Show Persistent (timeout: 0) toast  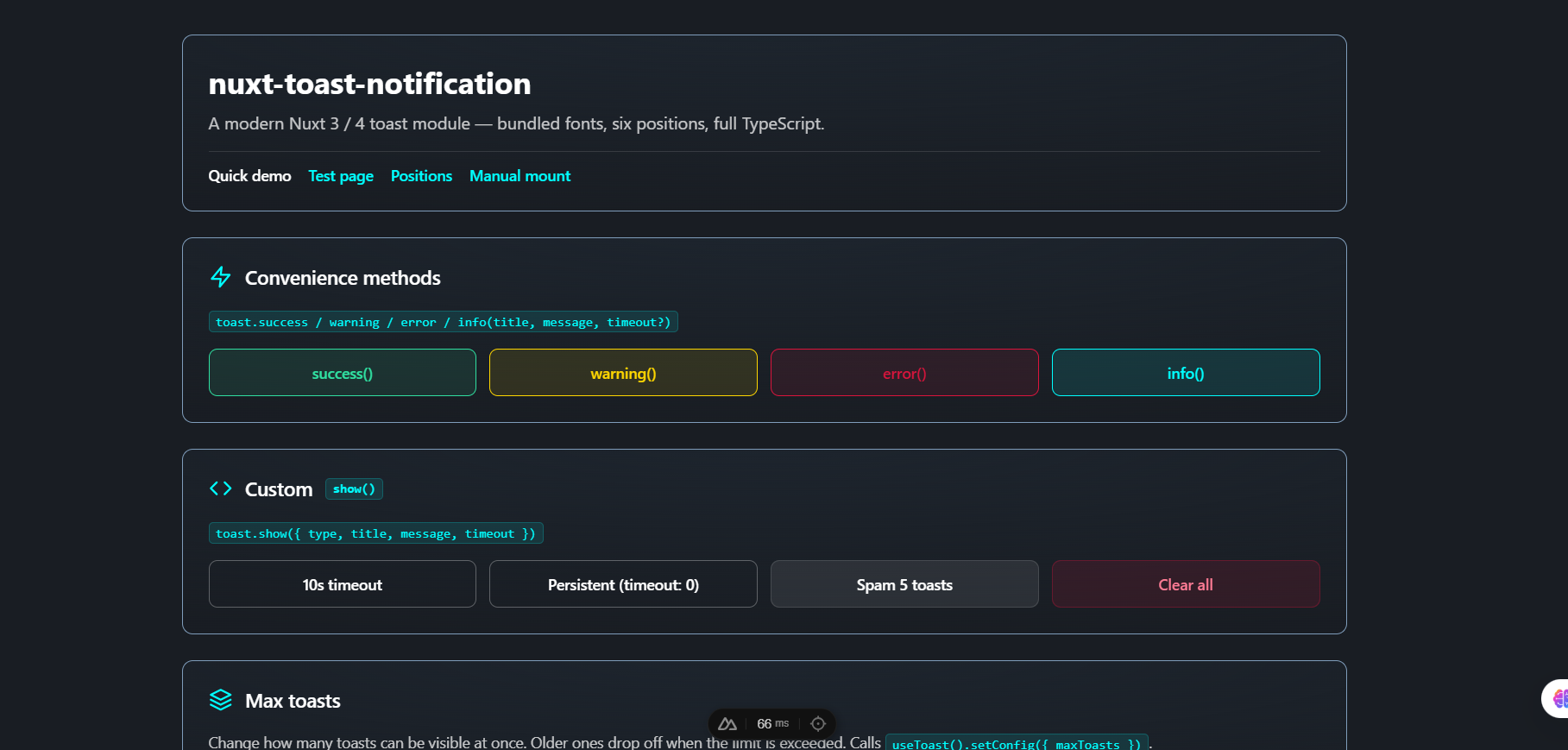tap(623, 584)
